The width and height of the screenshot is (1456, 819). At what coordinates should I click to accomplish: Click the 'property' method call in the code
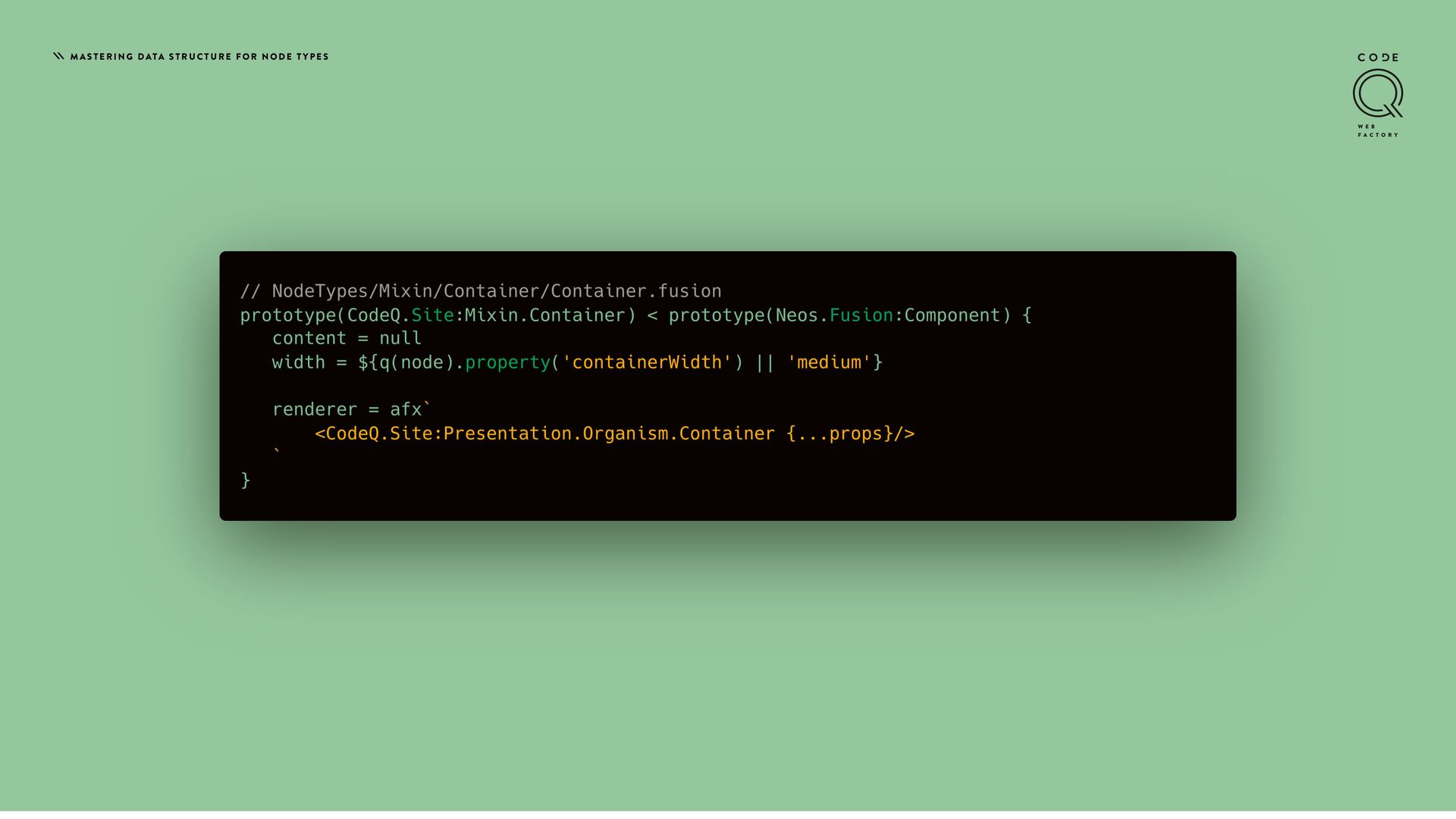507,362
